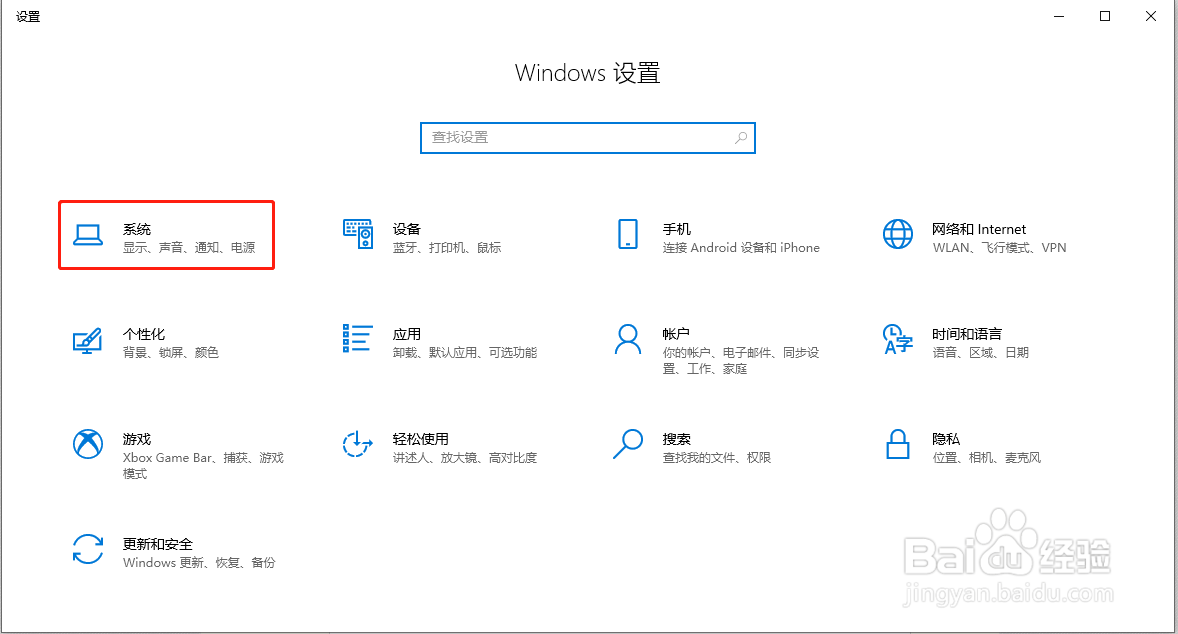Maximize the Settings window

tap(1104, 16)
